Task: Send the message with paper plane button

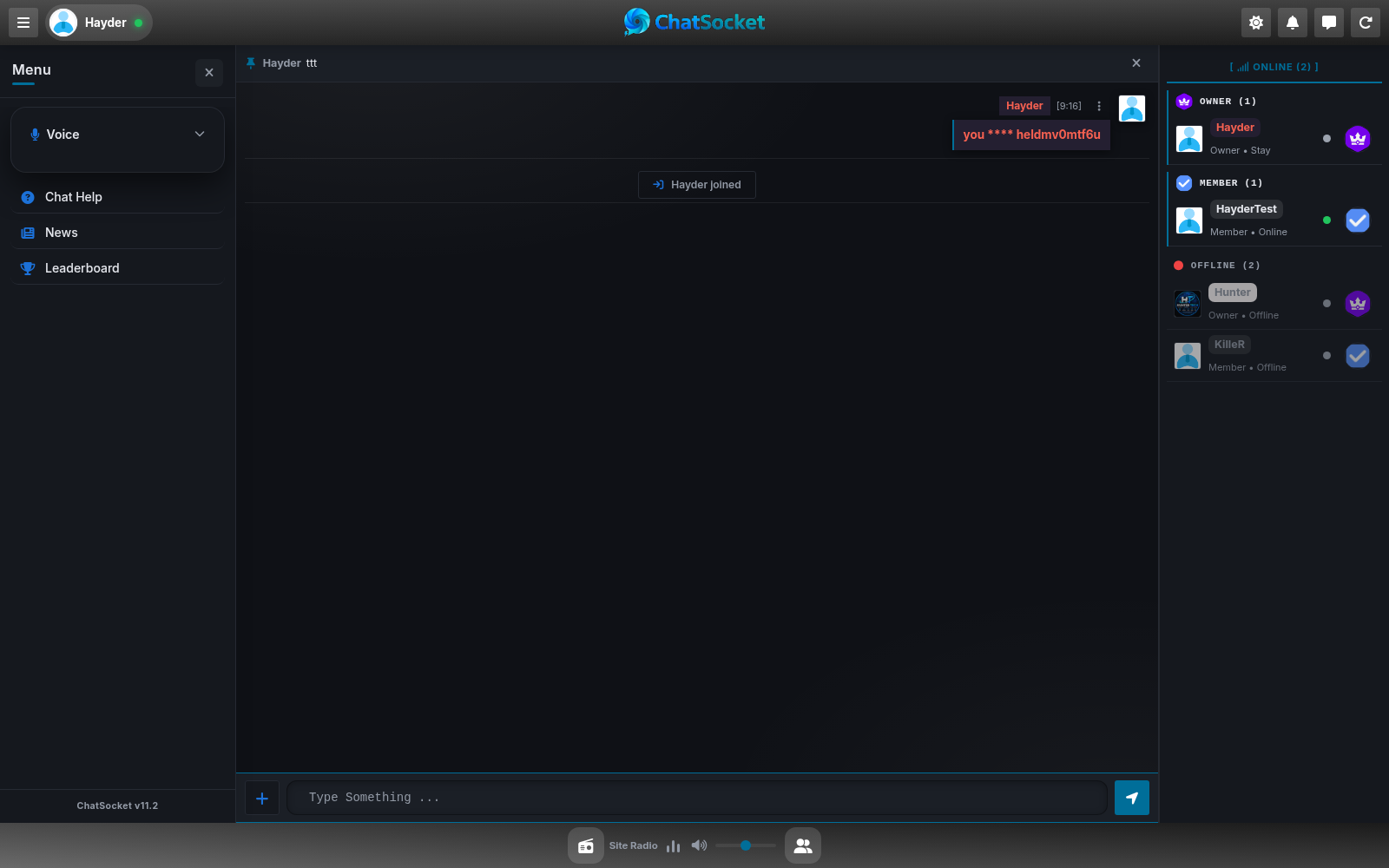Action: tap(1132, 798)
